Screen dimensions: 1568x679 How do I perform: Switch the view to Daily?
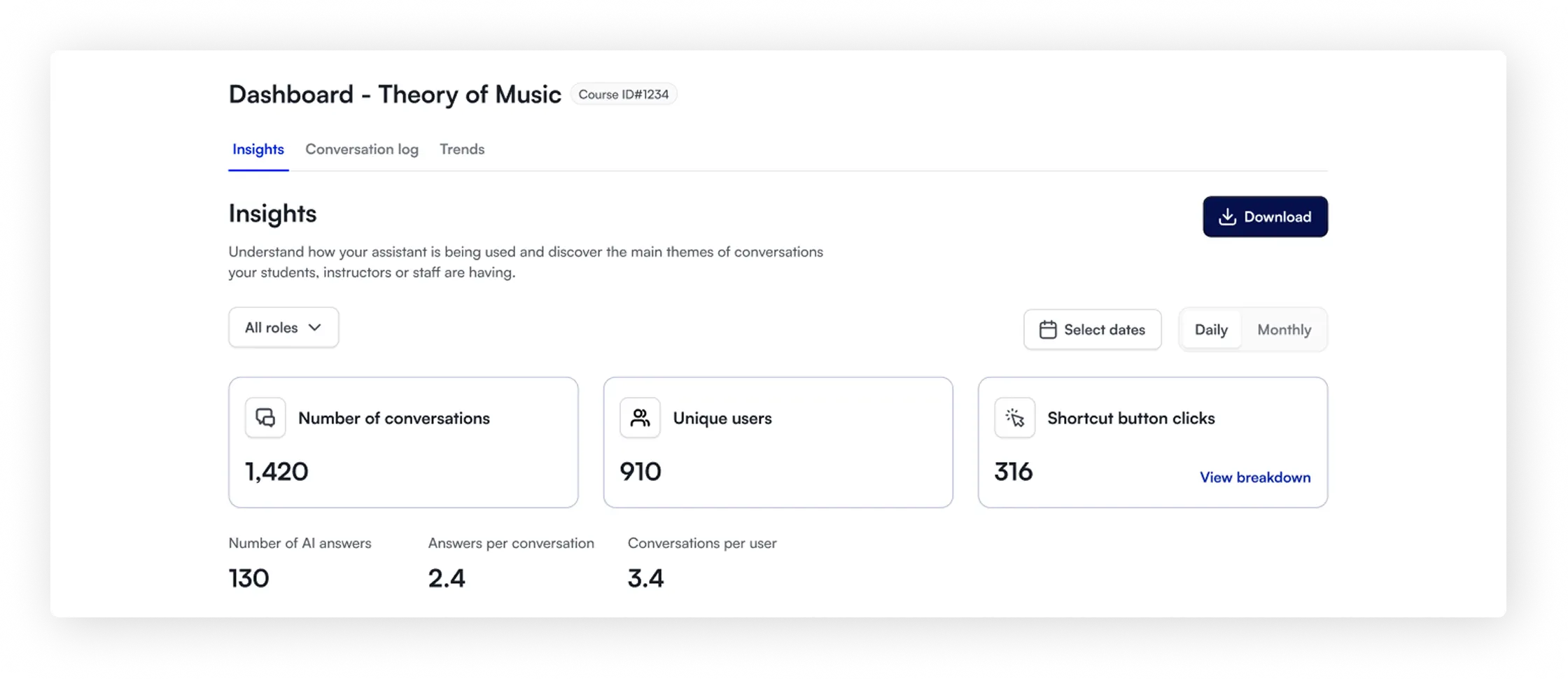[1211, 330]
